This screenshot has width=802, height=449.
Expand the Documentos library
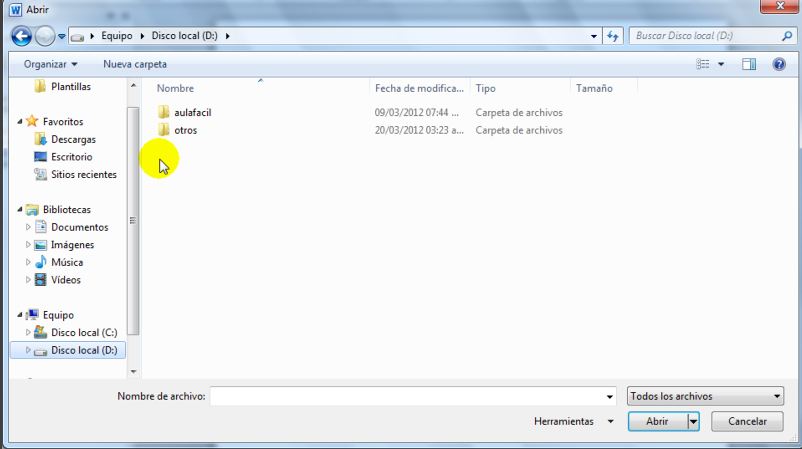coord(28,227)
